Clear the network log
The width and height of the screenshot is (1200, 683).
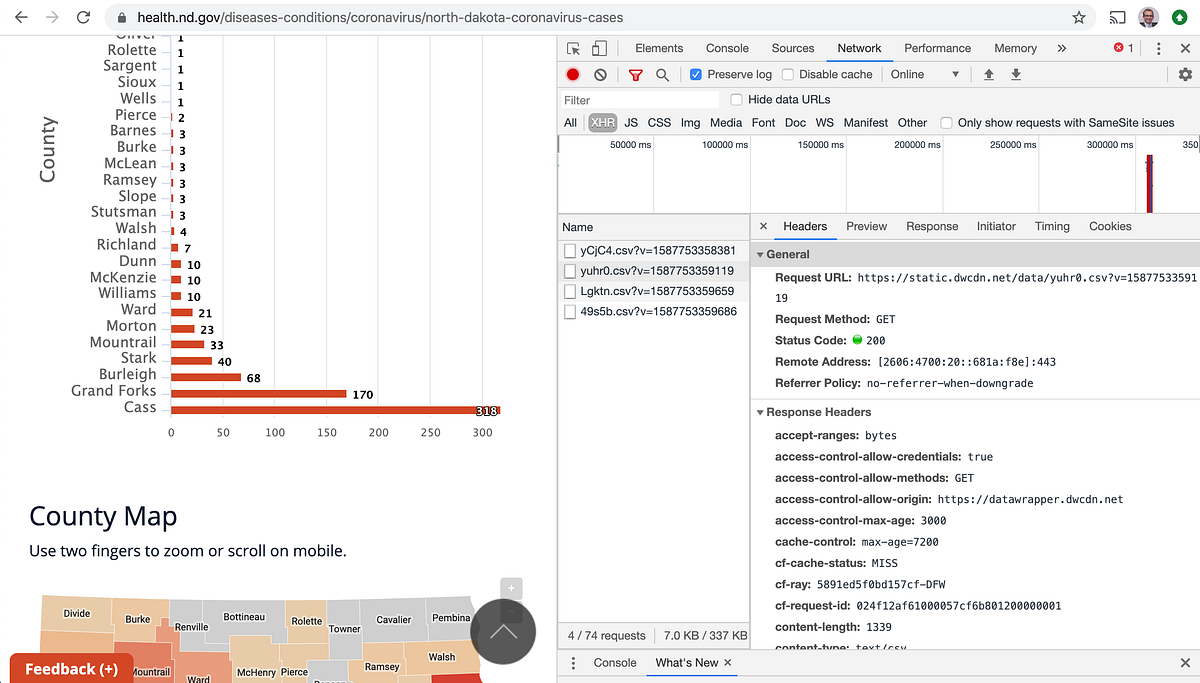(x=600, y=74)
